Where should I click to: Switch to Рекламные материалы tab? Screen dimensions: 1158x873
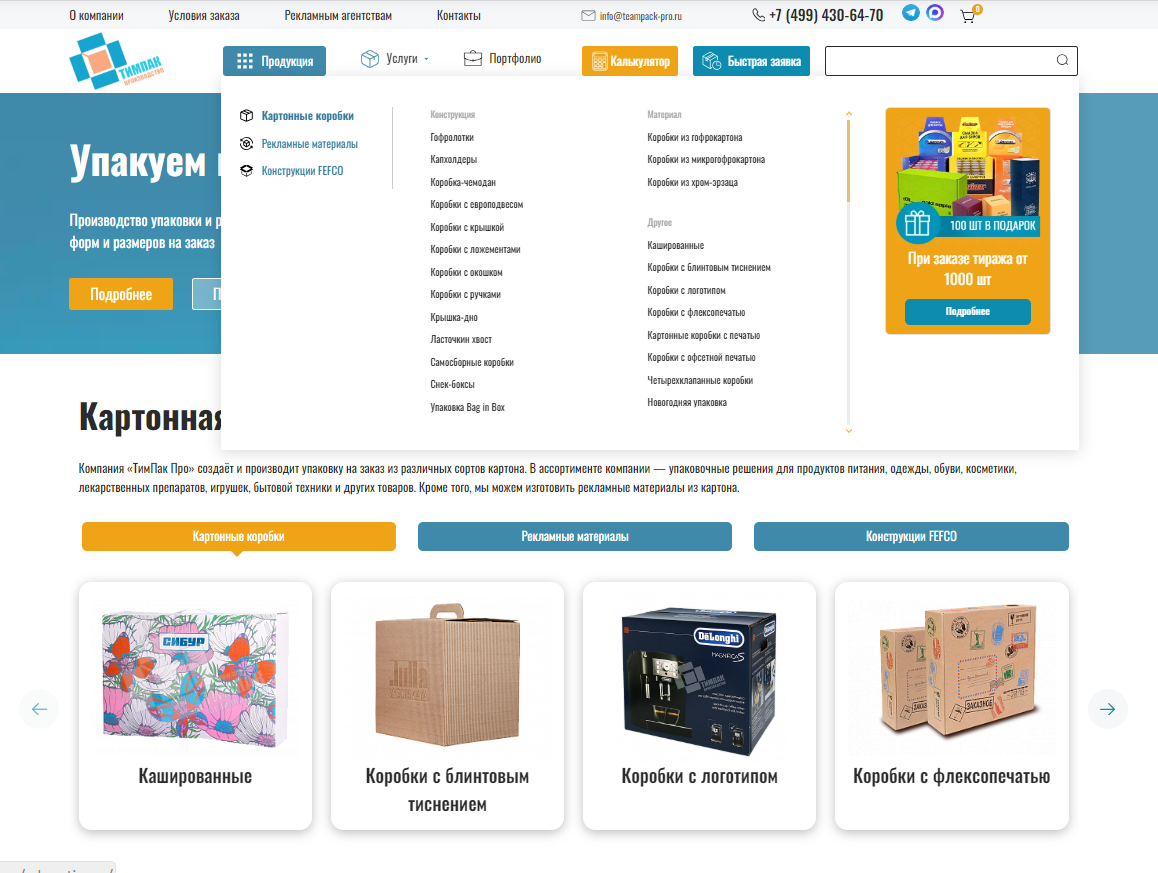[575, 536]
